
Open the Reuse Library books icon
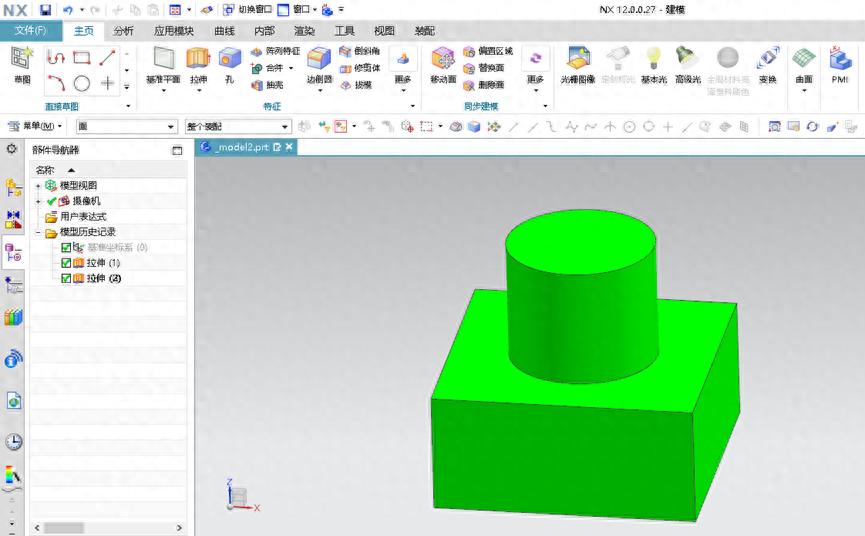click(x=14, y=317)
